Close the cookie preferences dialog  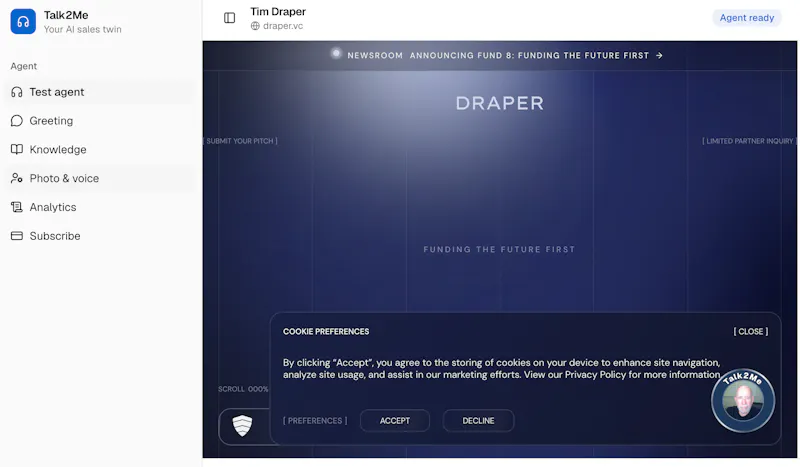pyautogui.click(x=751, y=331)
